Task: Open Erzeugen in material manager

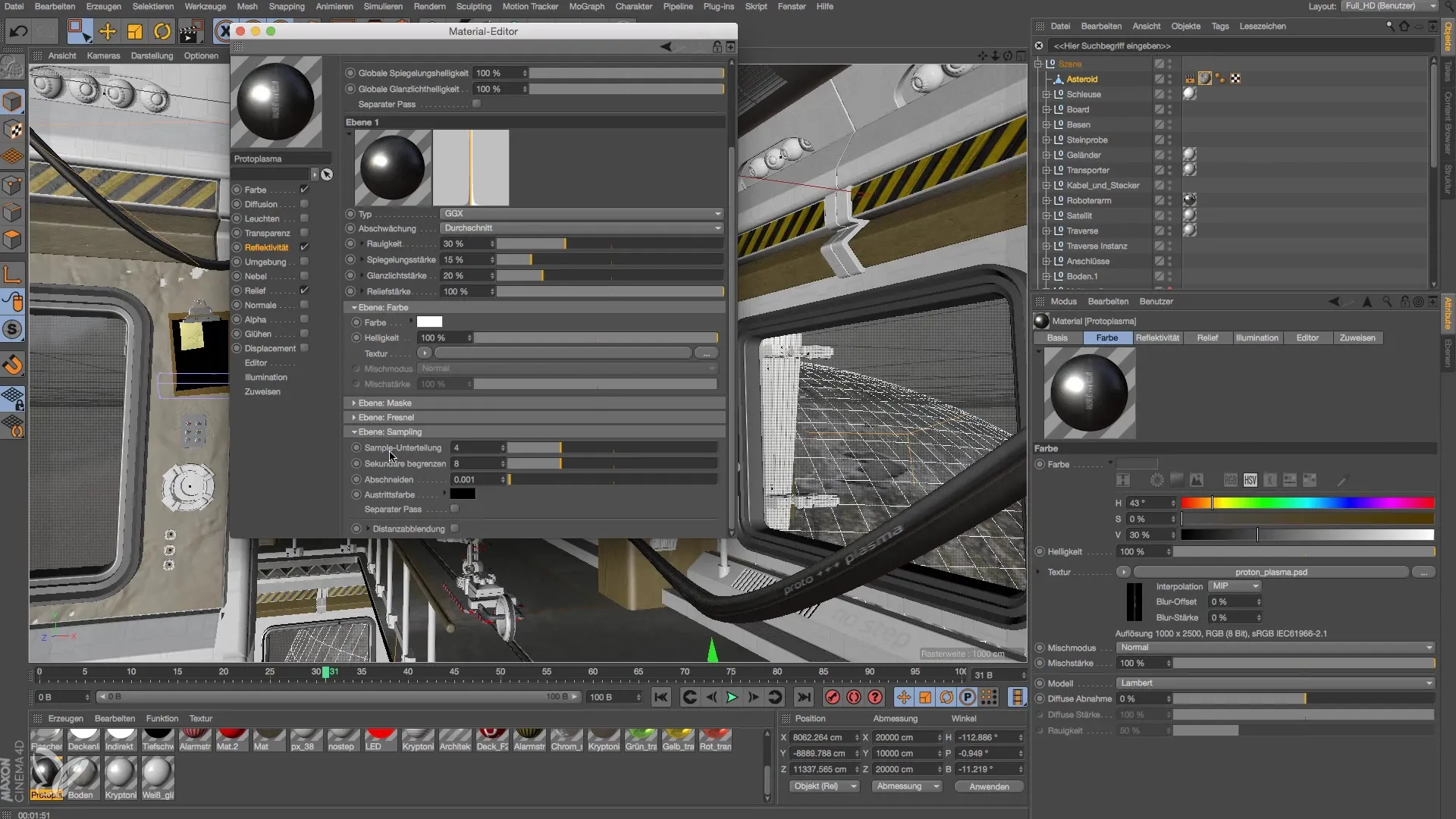Action: click(x=65, y=719)
